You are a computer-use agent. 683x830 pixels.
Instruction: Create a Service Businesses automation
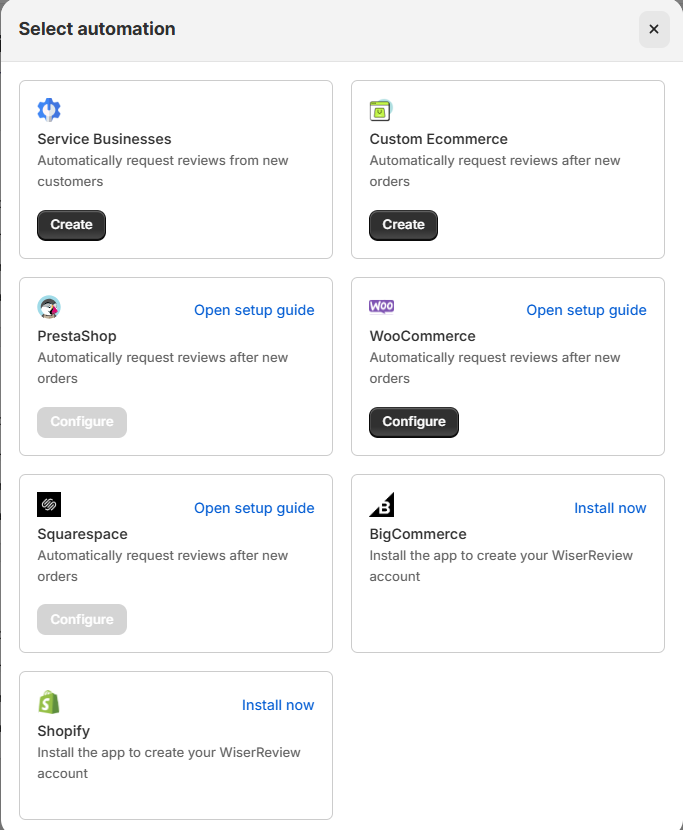71,225
